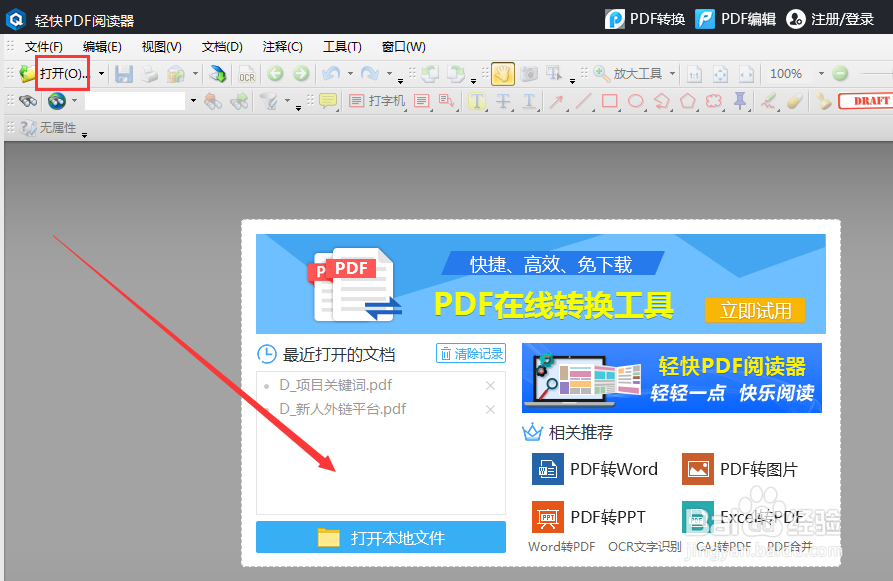
Task: Select the polygon drawing tool
Action: (x=688, y=101)
